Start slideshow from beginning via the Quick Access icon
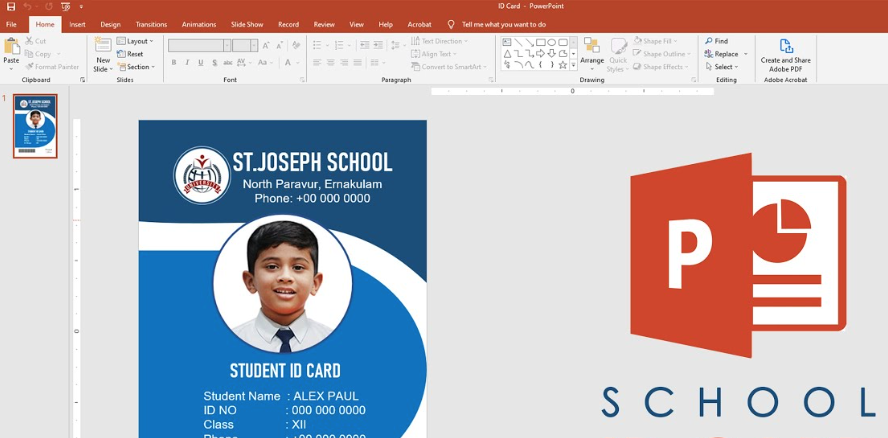The width and height of the screenshot is (888, 438). [x=65, y=6]
